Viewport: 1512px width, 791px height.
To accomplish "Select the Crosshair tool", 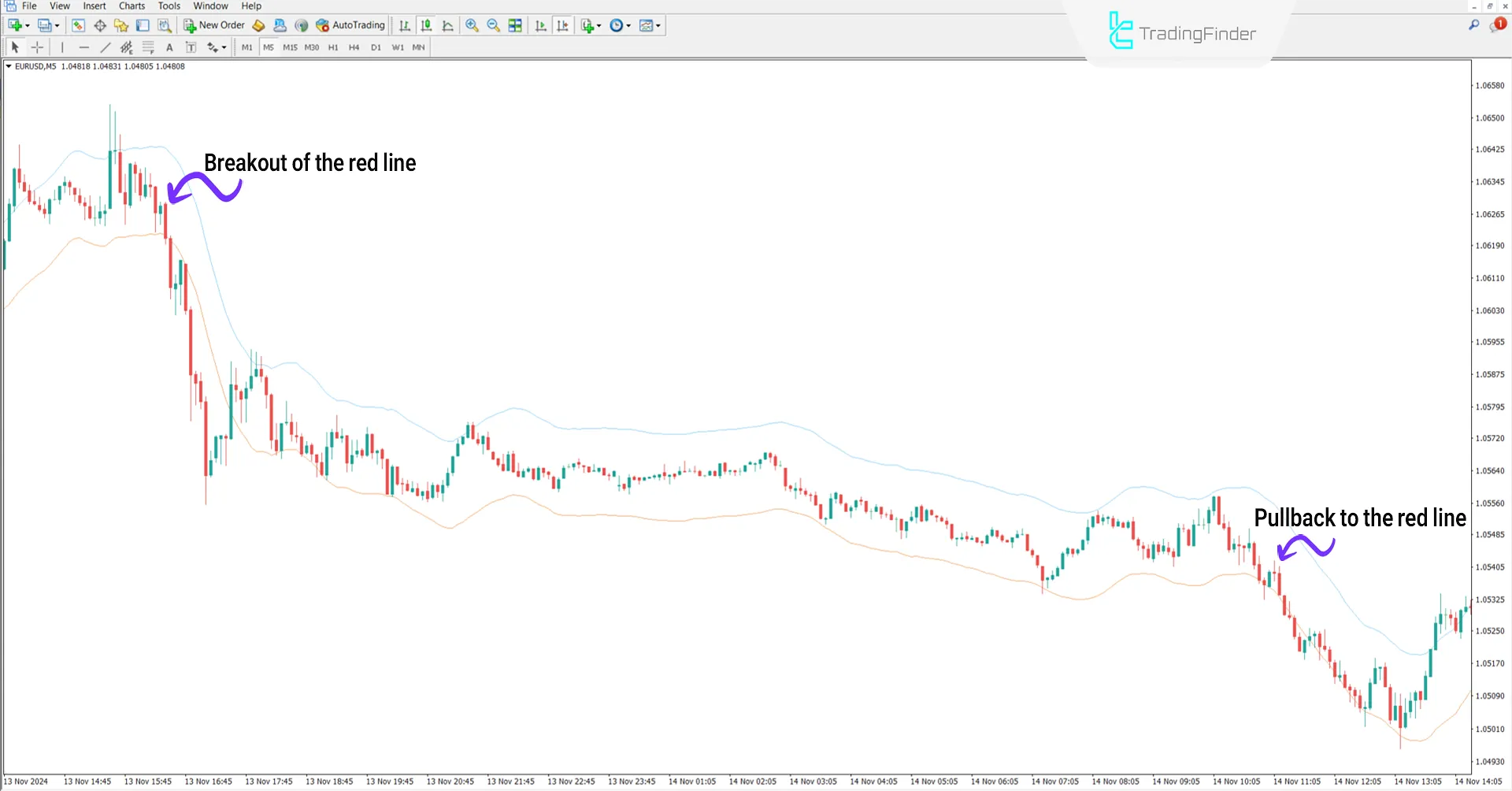I will 37,47.
